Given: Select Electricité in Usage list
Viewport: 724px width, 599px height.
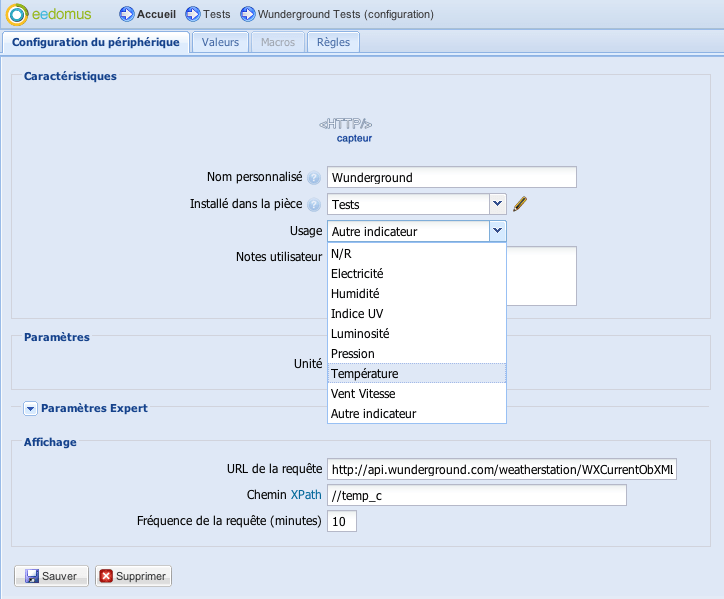Looking at the screenshot, I should [x=416, y=274].
